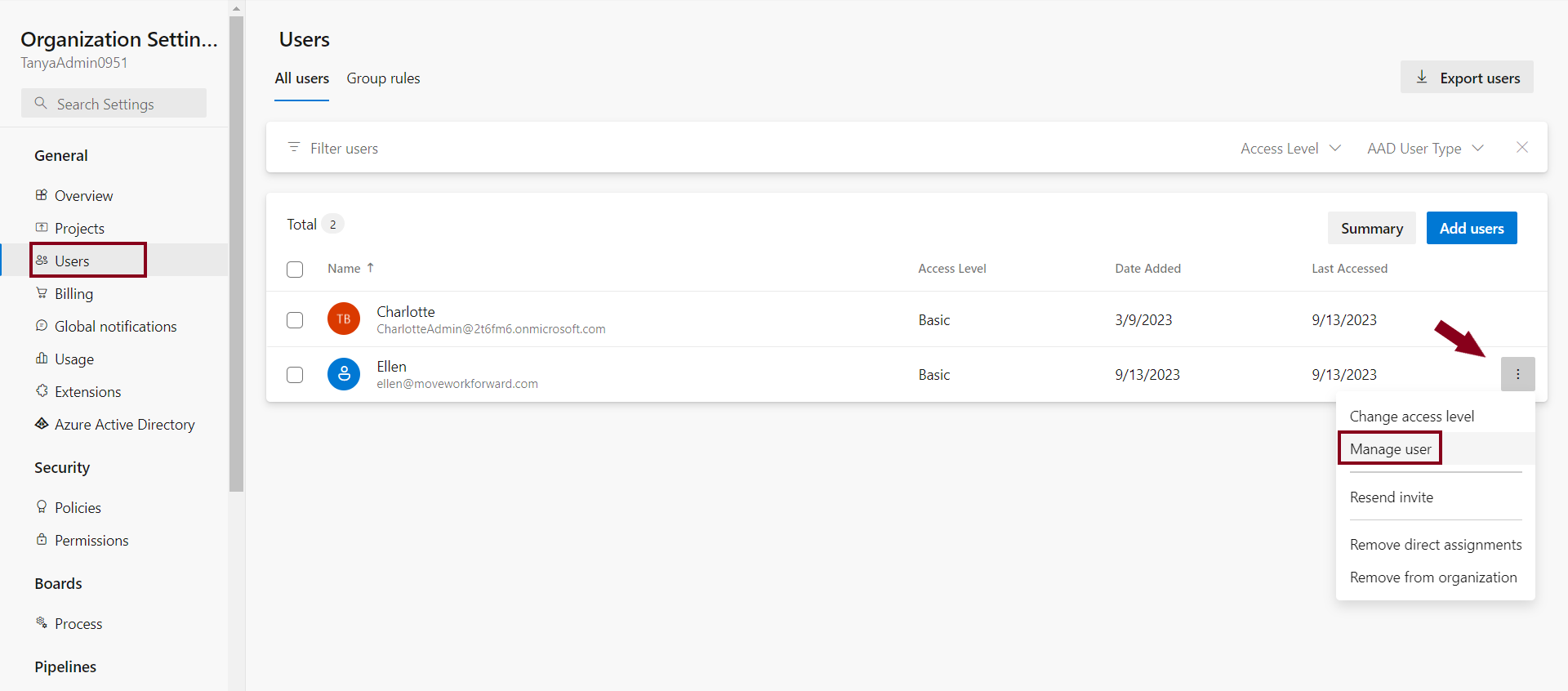
Task: Click the Azure Active Directory icon
Action: (x=42, y=424)
